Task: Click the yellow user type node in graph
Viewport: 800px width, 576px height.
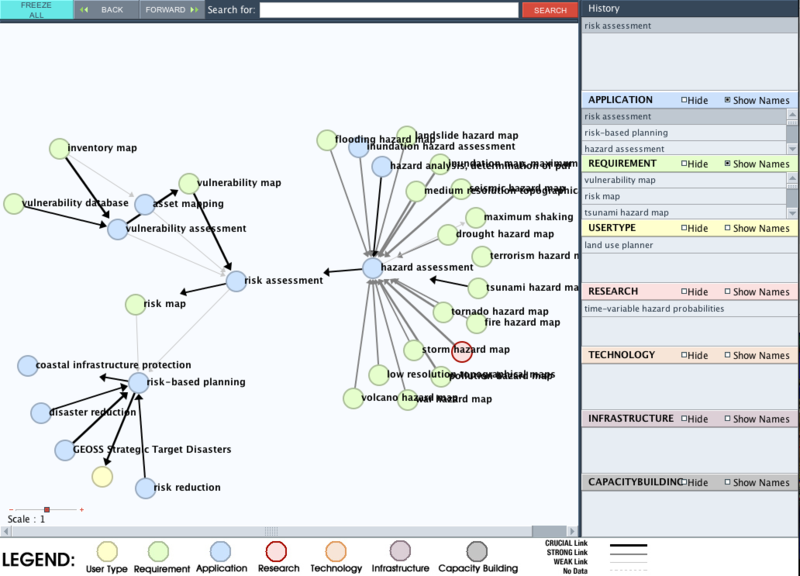Action: click(x=102, y=476)
